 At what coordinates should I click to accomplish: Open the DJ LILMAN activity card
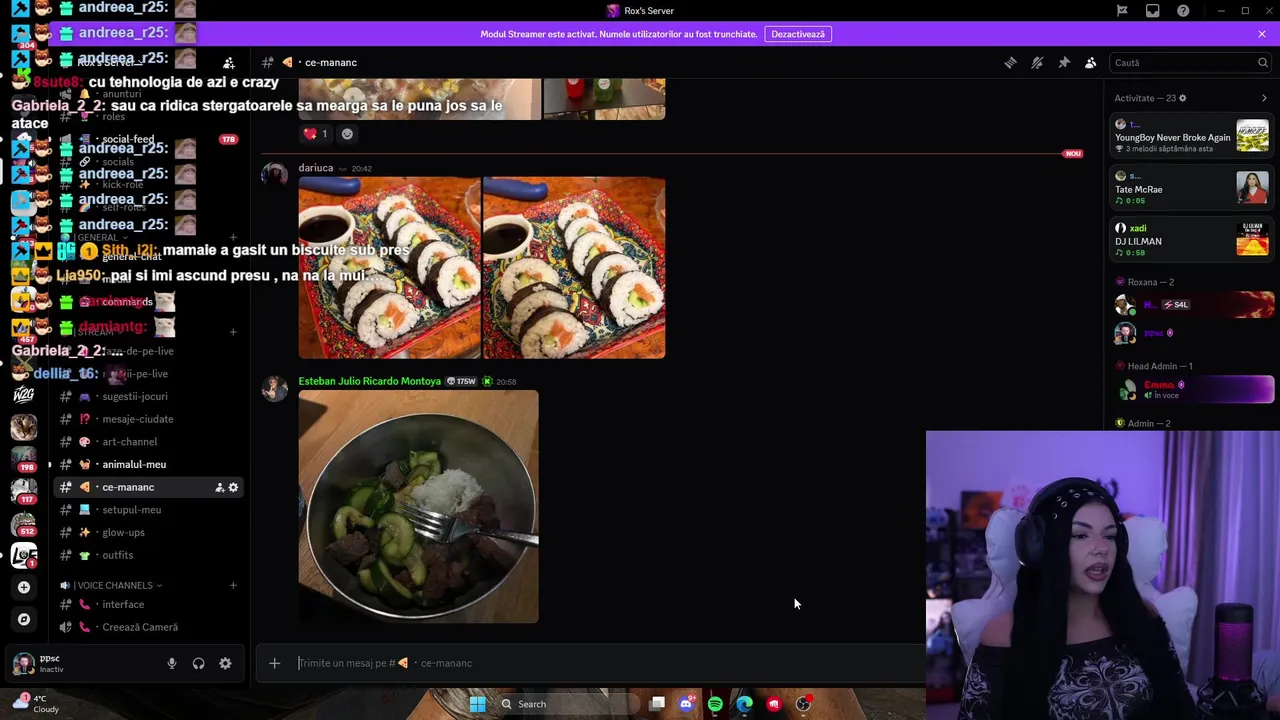coord(1192,240)
